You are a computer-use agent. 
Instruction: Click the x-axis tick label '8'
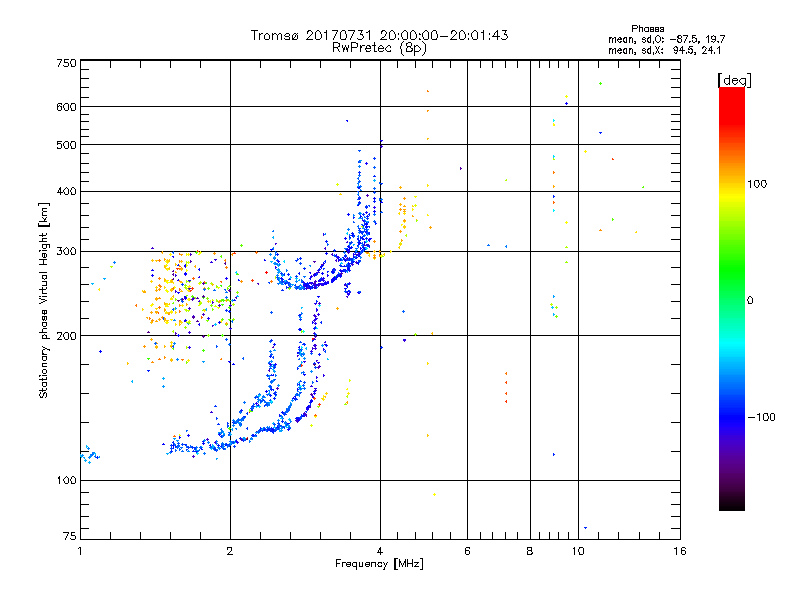click(530, 551)
